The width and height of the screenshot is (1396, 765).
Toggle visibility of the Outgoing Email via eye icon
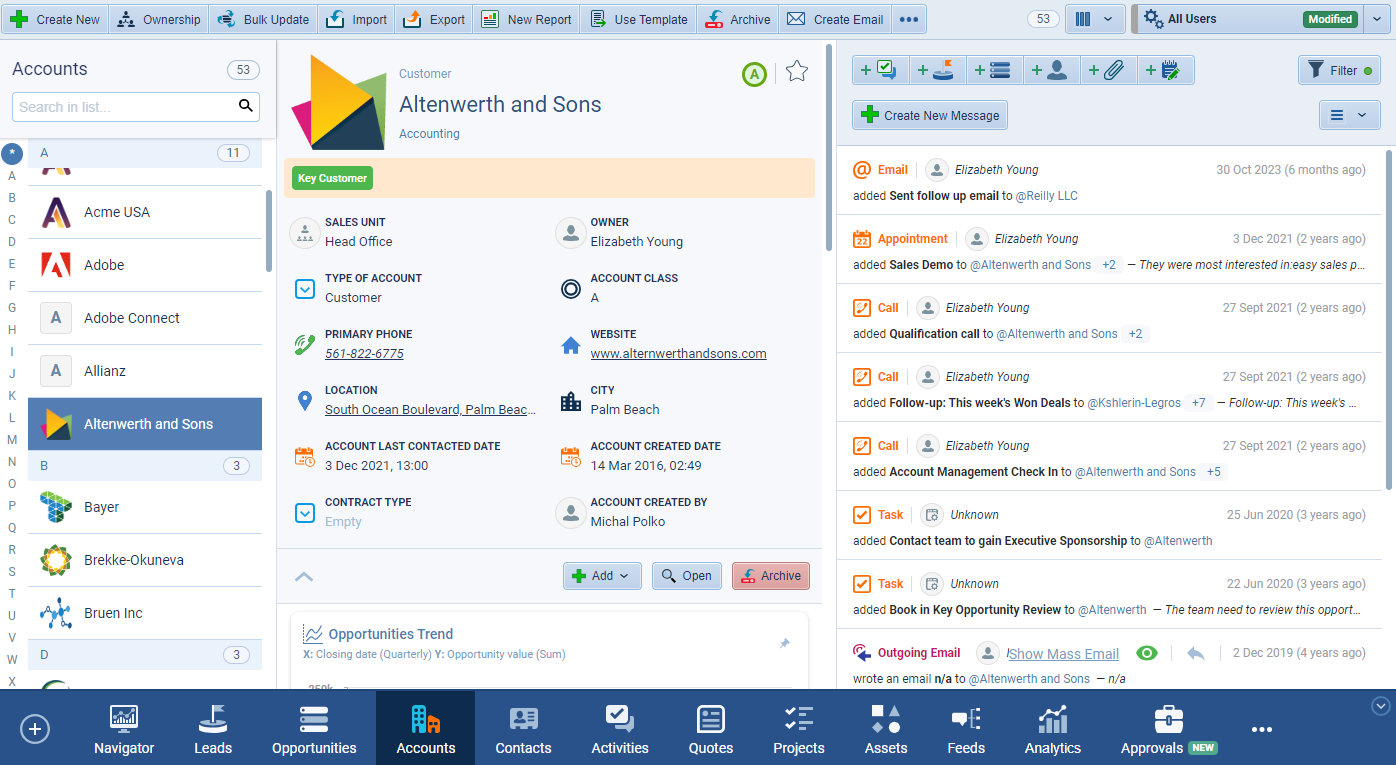tap(1147, 652)
